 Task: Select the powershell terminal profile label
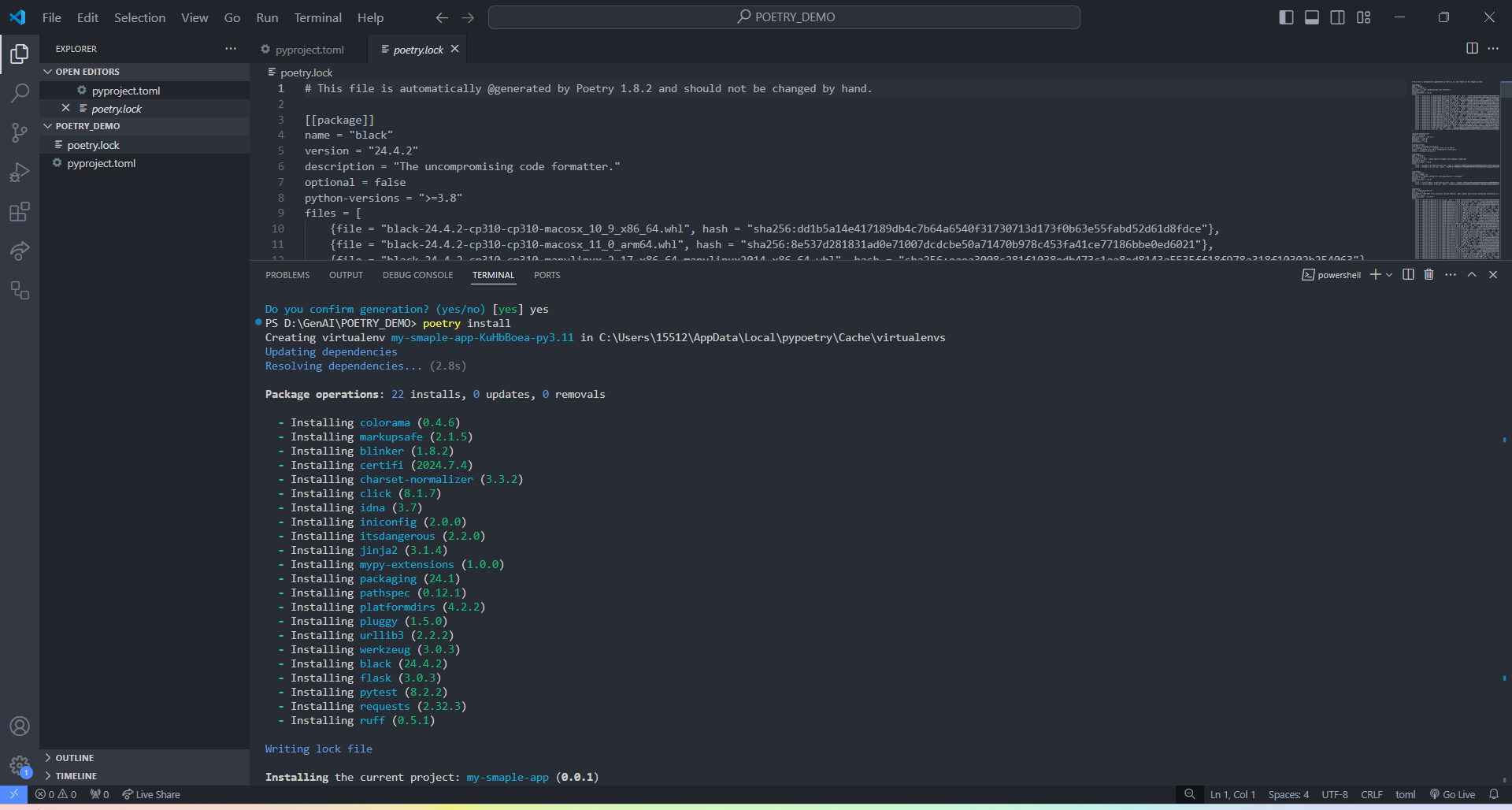[x=1332, y=275]
